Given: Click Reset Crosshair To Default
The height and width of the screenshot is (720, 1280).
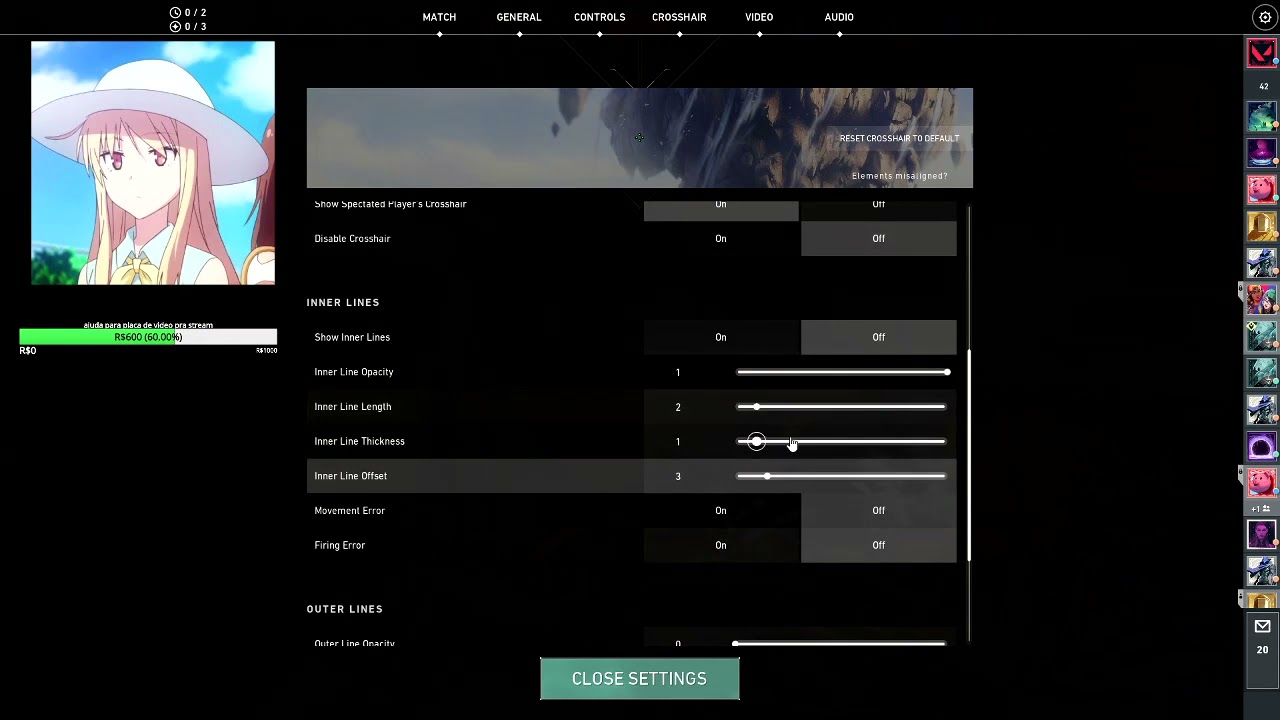Looking at the screenshot, I should point(899,139).
